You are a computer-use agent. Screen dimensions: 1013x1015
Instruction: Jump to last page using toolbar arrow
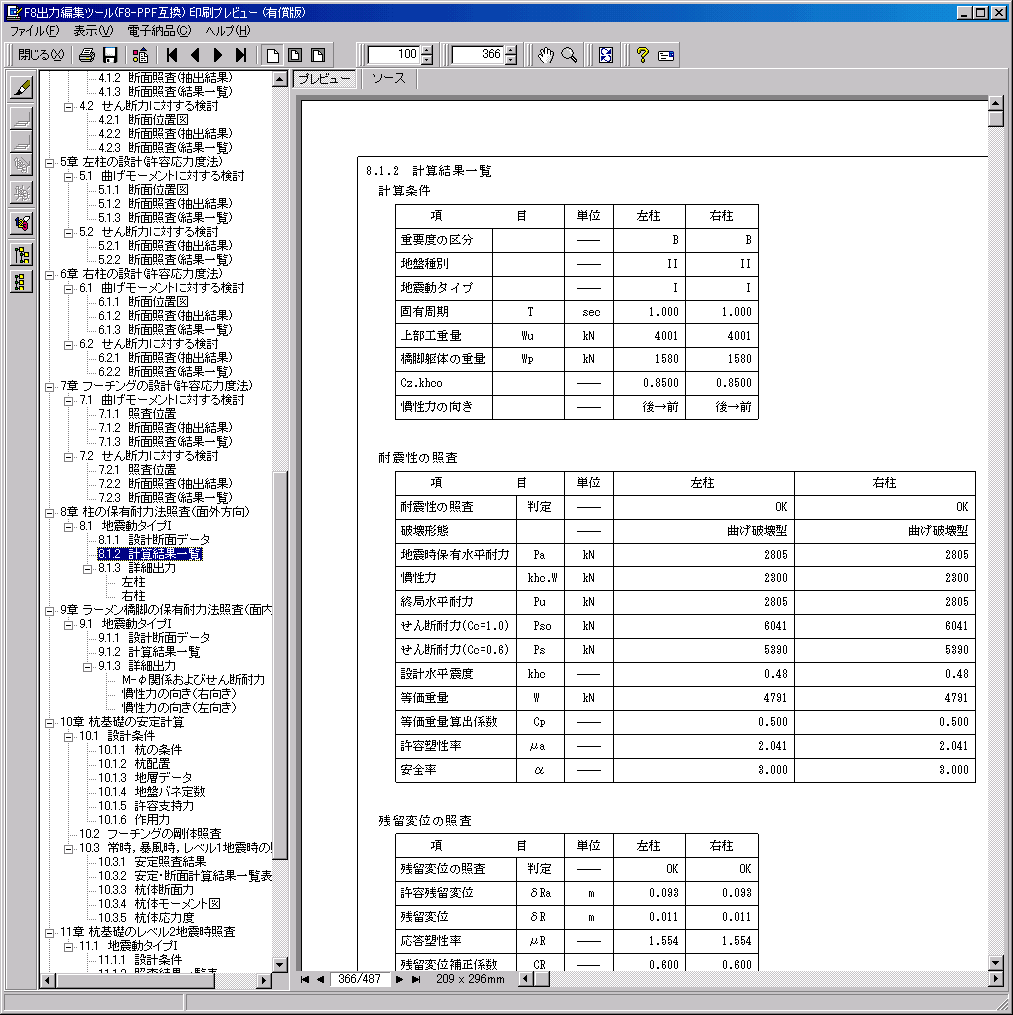tap(241, 55)
